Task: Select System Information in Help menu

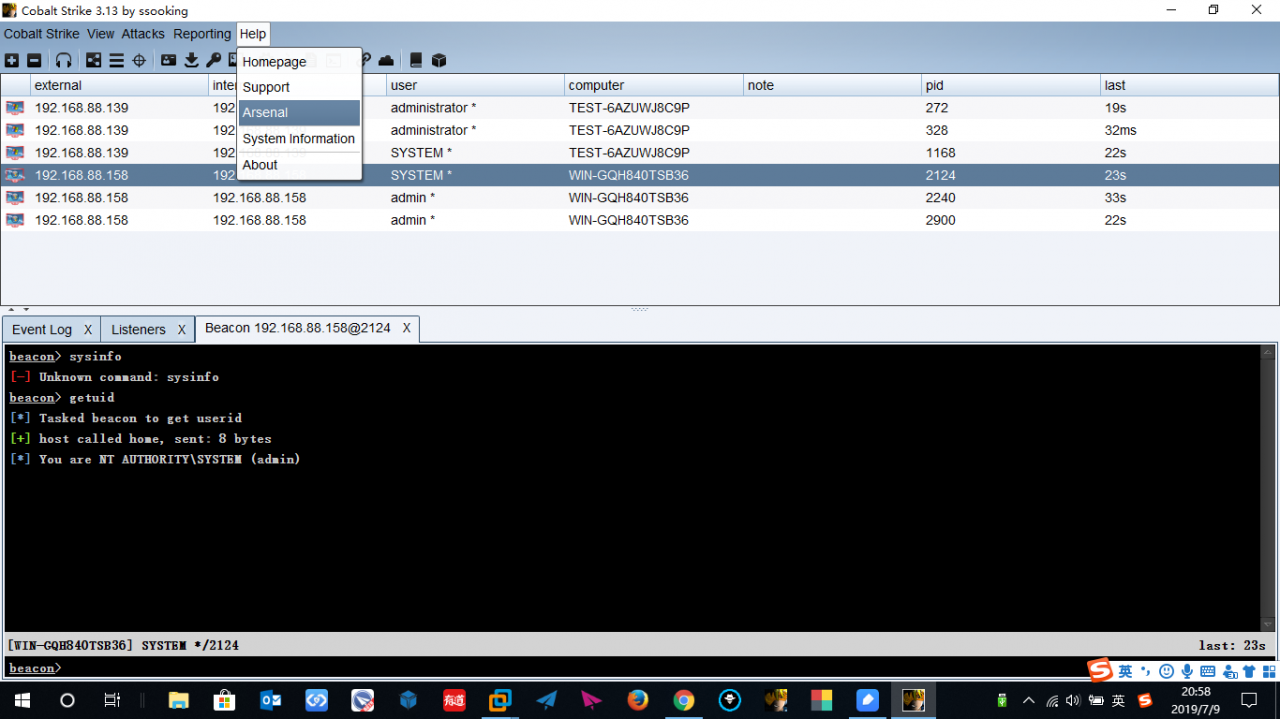Action: tap(299, 139)
